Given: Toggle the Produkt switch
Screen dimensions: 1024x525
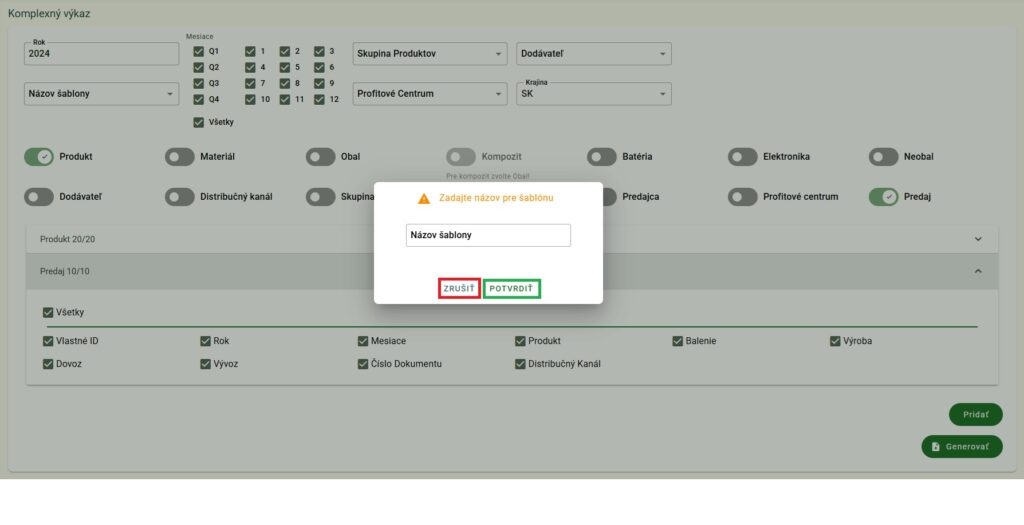Looking at the screenshot, I should pyautogui.click(x=39, y=157).
